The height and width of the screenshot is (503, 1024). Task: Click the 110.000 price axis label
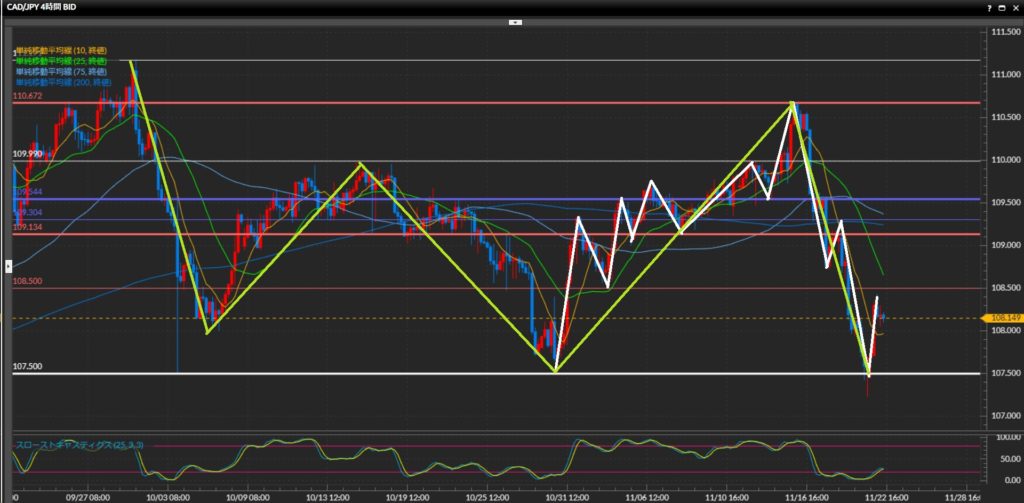(x=1002, y=160)
